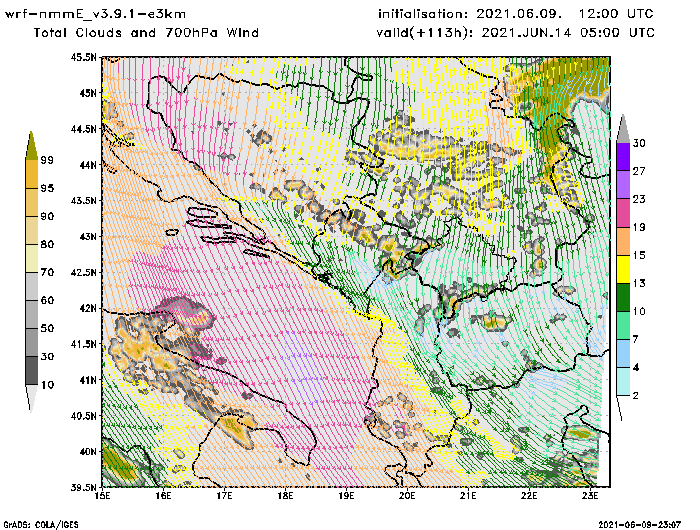Click the '2021-06-09-23:07' timestamp
The image size is (700, 530).
pyautogui.click(x=639, y=525)
